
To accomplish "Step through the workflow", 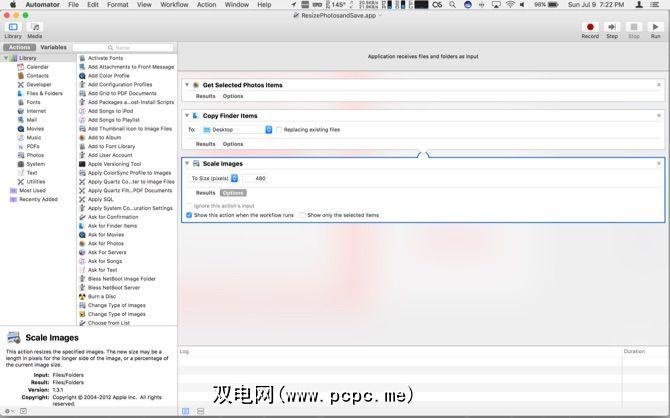I will pyautogui.click(x=612, y=27).
